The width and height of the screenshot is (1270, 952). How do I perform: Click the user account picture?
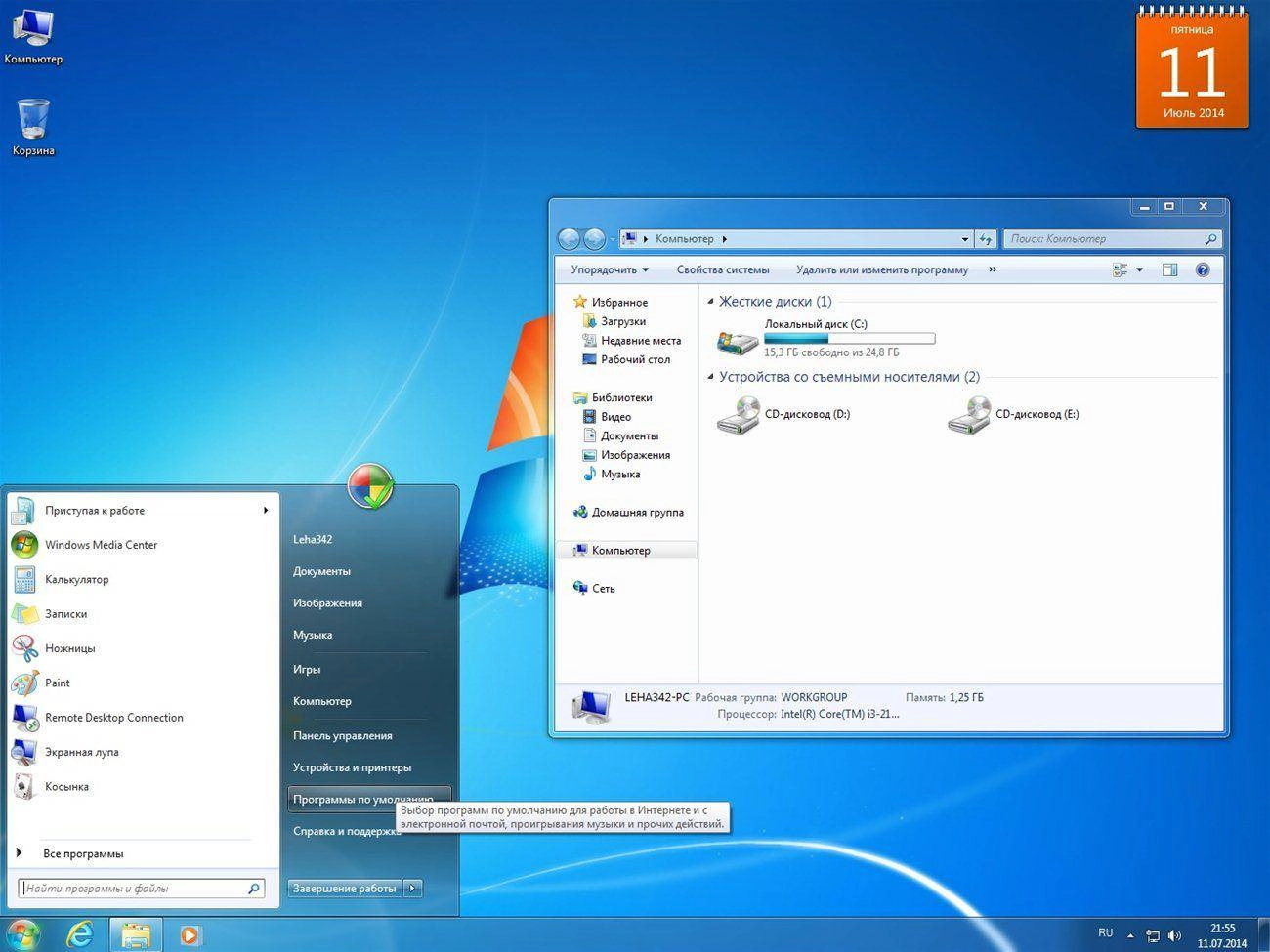(x=370, y=485)
